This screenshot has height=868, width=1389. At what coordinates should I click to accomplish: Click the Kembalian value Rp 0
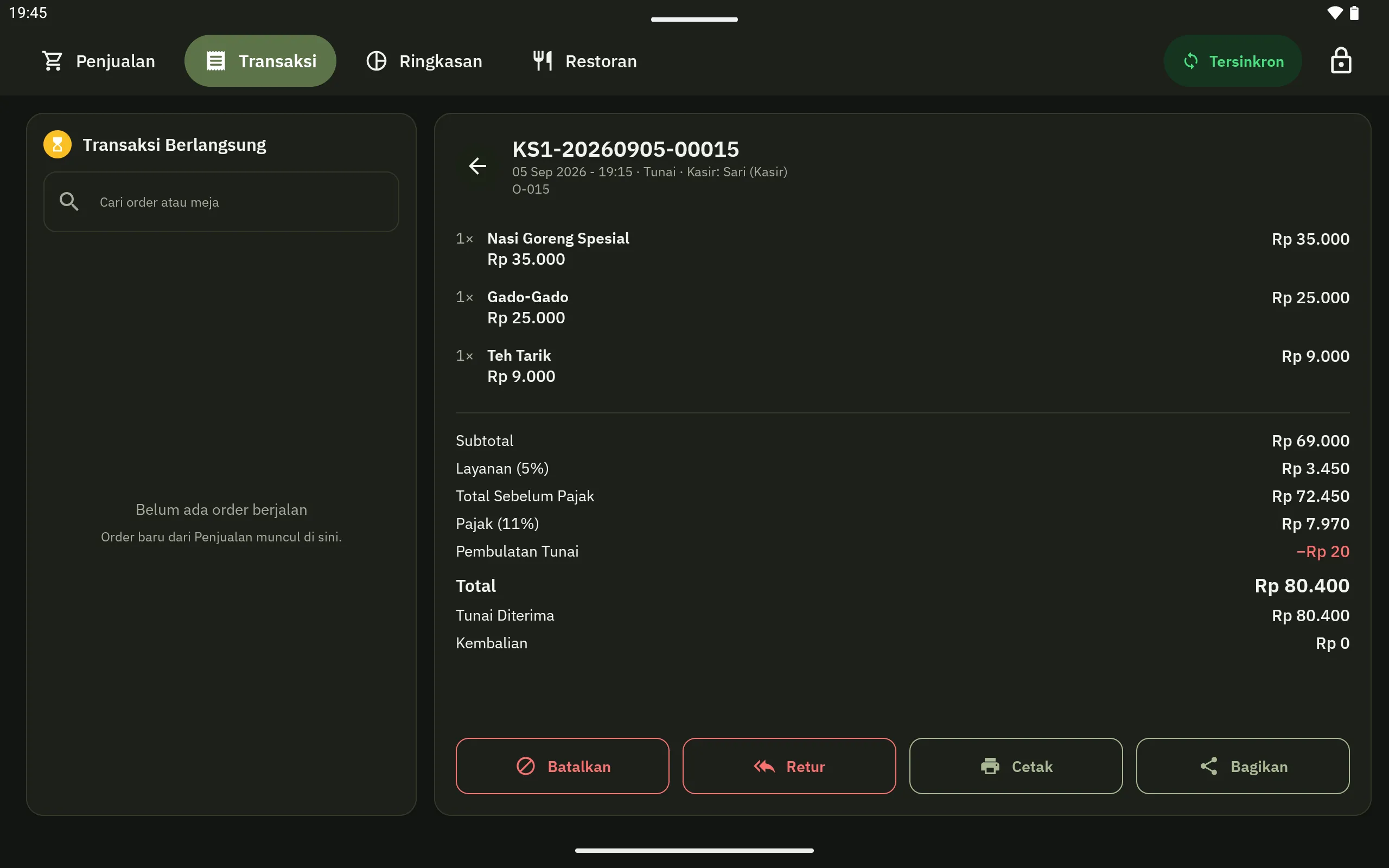click(1332, 643)
